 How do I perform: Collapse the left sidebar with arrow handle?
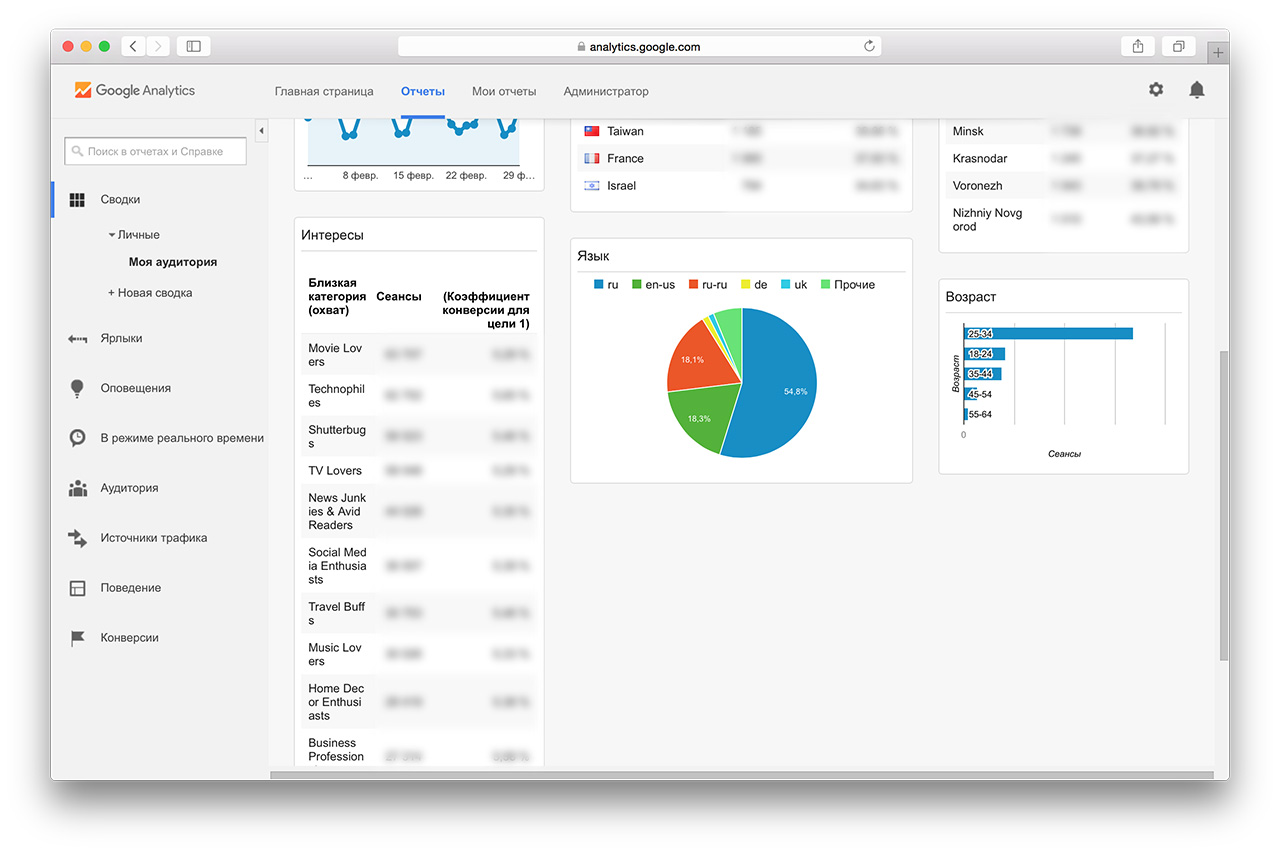click(262, 131)
